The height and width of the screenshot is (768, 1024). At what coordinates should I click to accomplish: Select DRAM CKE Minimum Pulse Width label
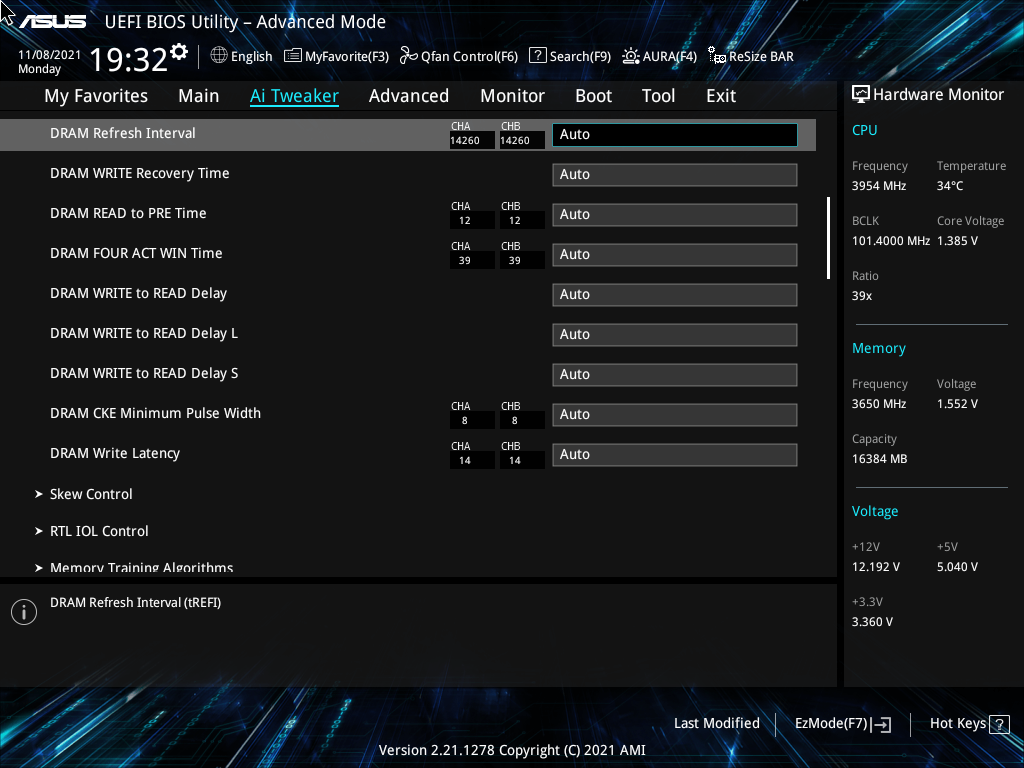155,413
